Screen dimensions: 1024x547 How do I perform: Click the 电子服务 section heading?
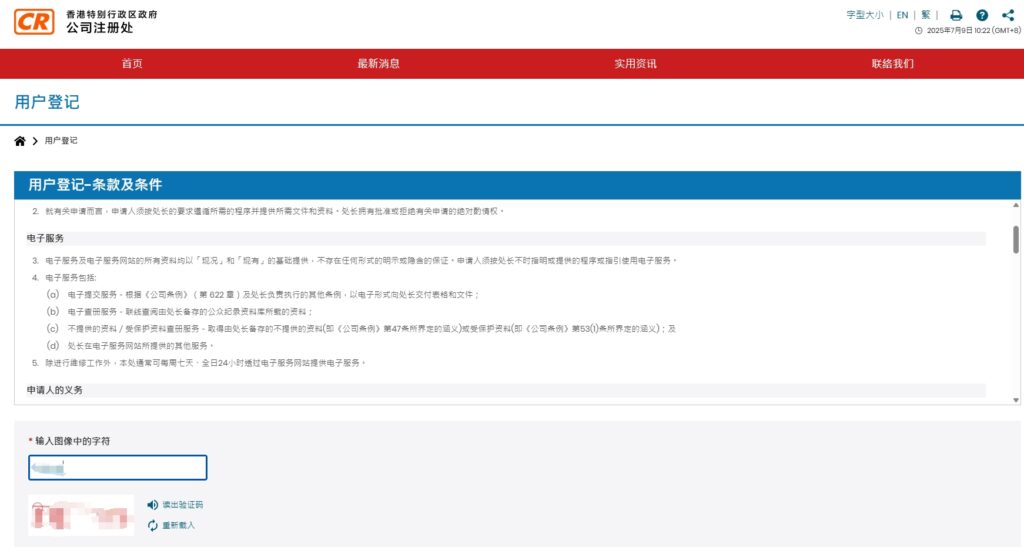coord(45,238)
